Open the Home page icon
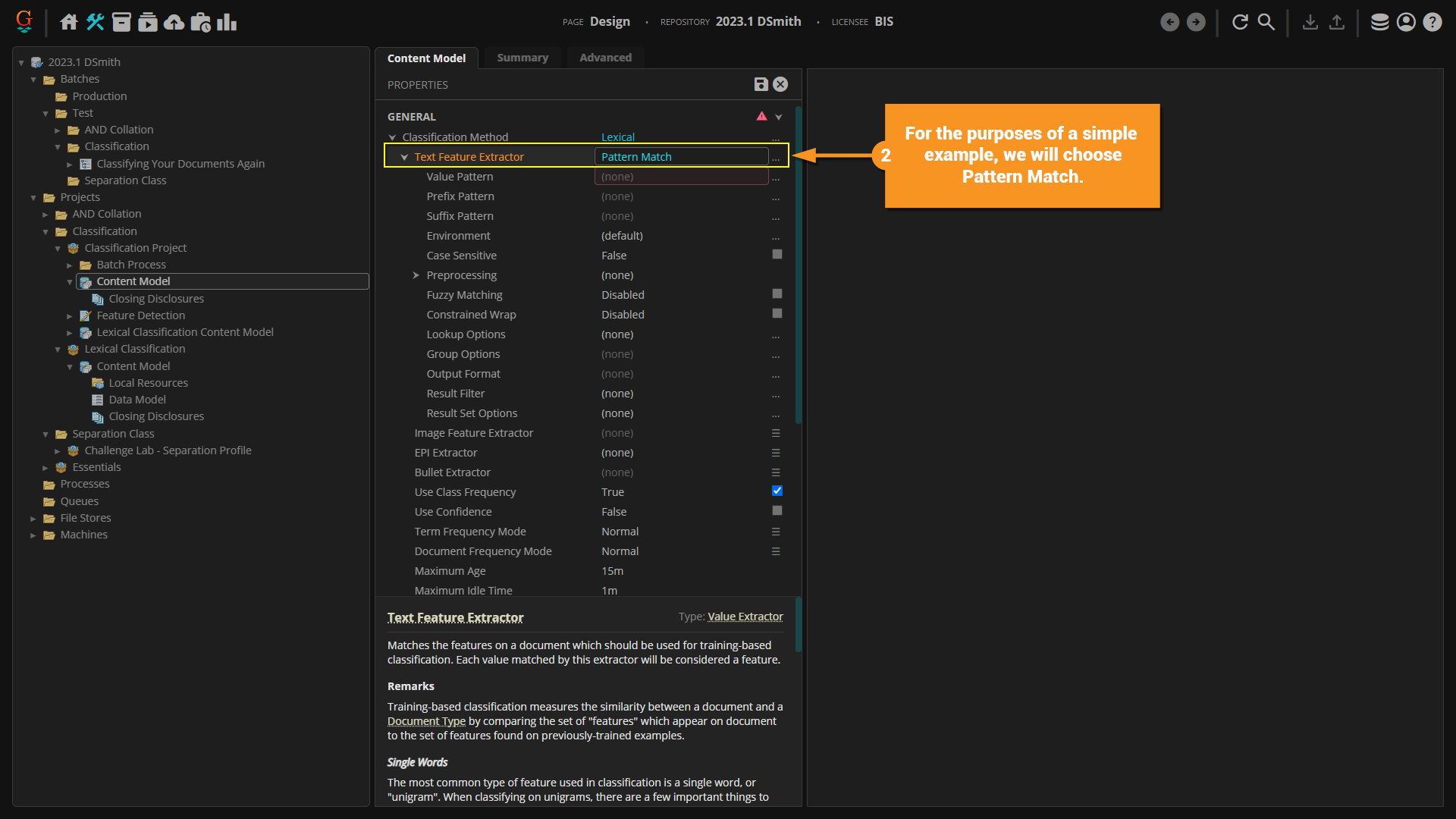Viewport: 1456px width, 819px height. click(69, 22)
